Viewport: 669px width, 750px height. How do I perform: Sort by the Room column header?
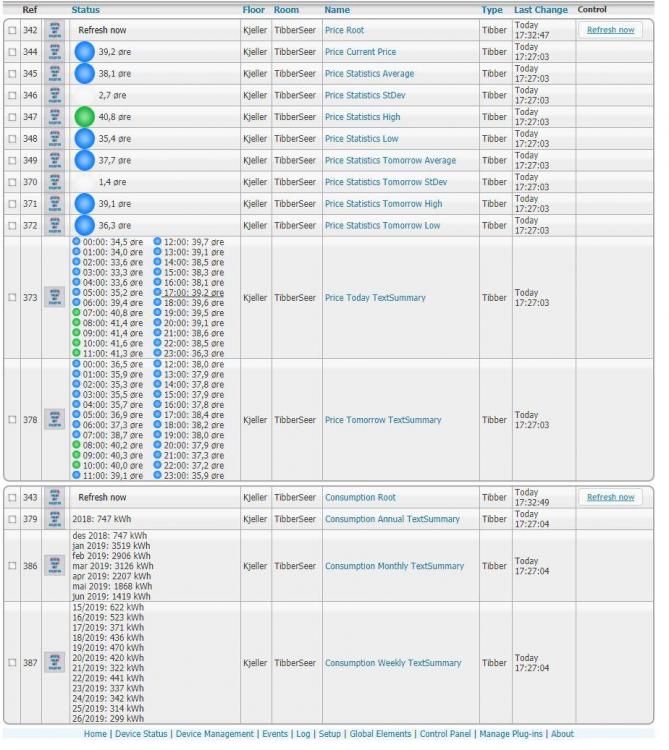coord(286,10)
